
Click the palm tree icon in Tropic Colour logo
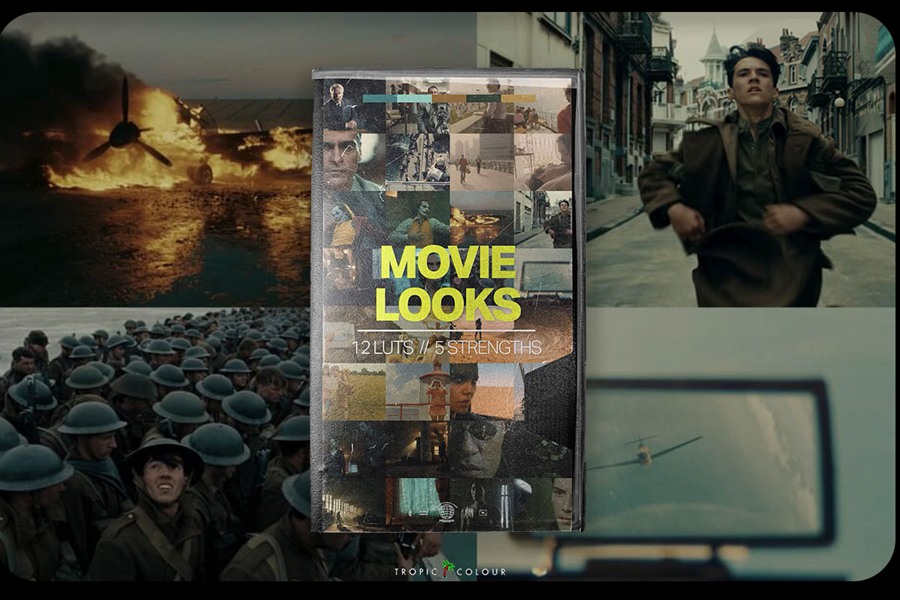coord(448,569)
